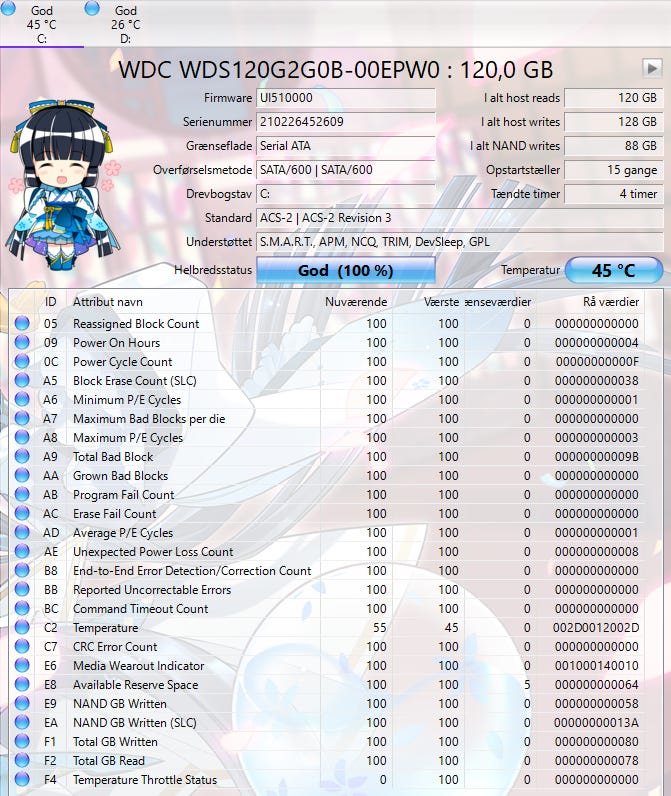Click status orb for Reassigned Block Count

pos(22,323)
